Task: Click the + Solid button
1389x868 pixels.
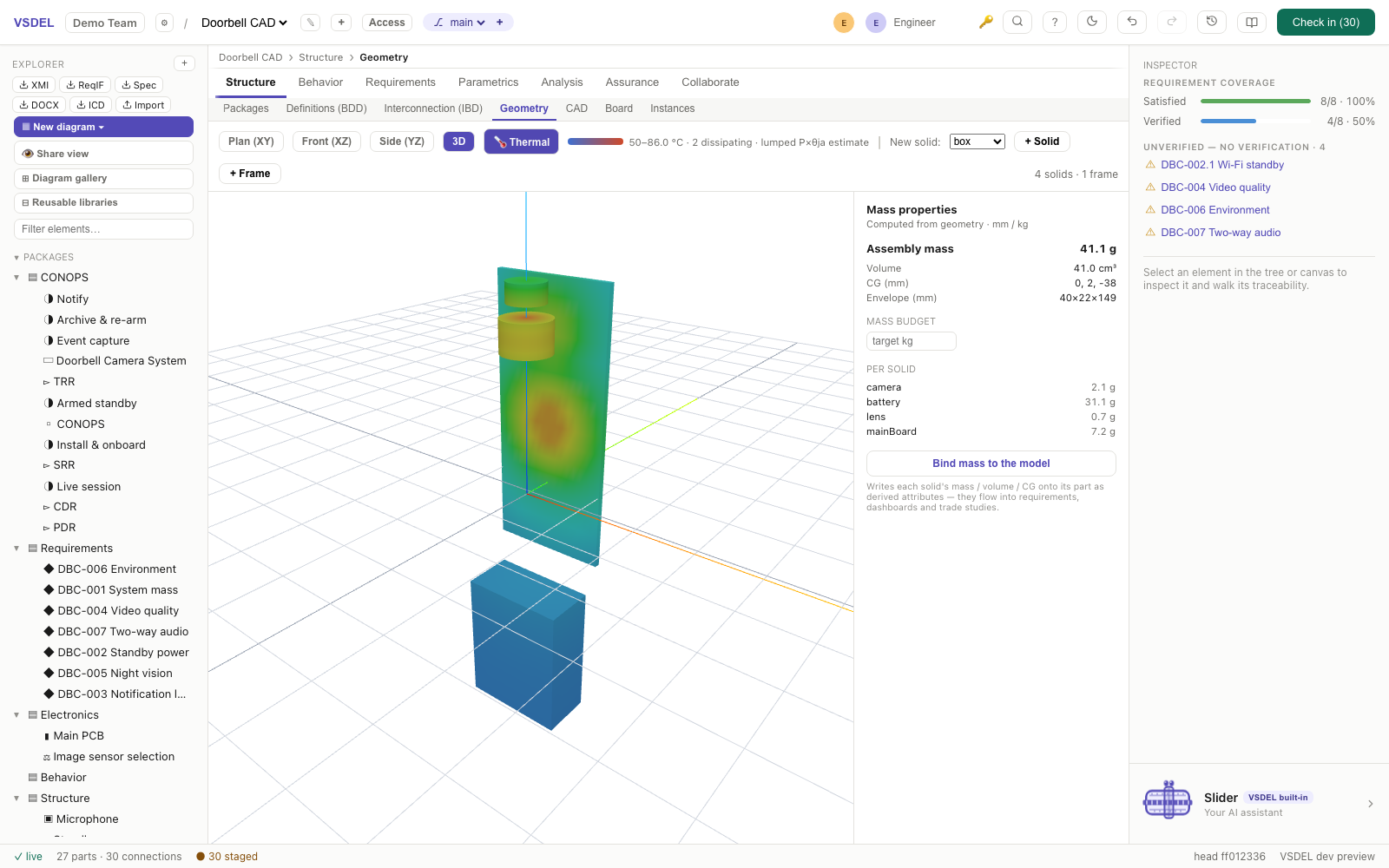Action: click(x=1042, y=141)
